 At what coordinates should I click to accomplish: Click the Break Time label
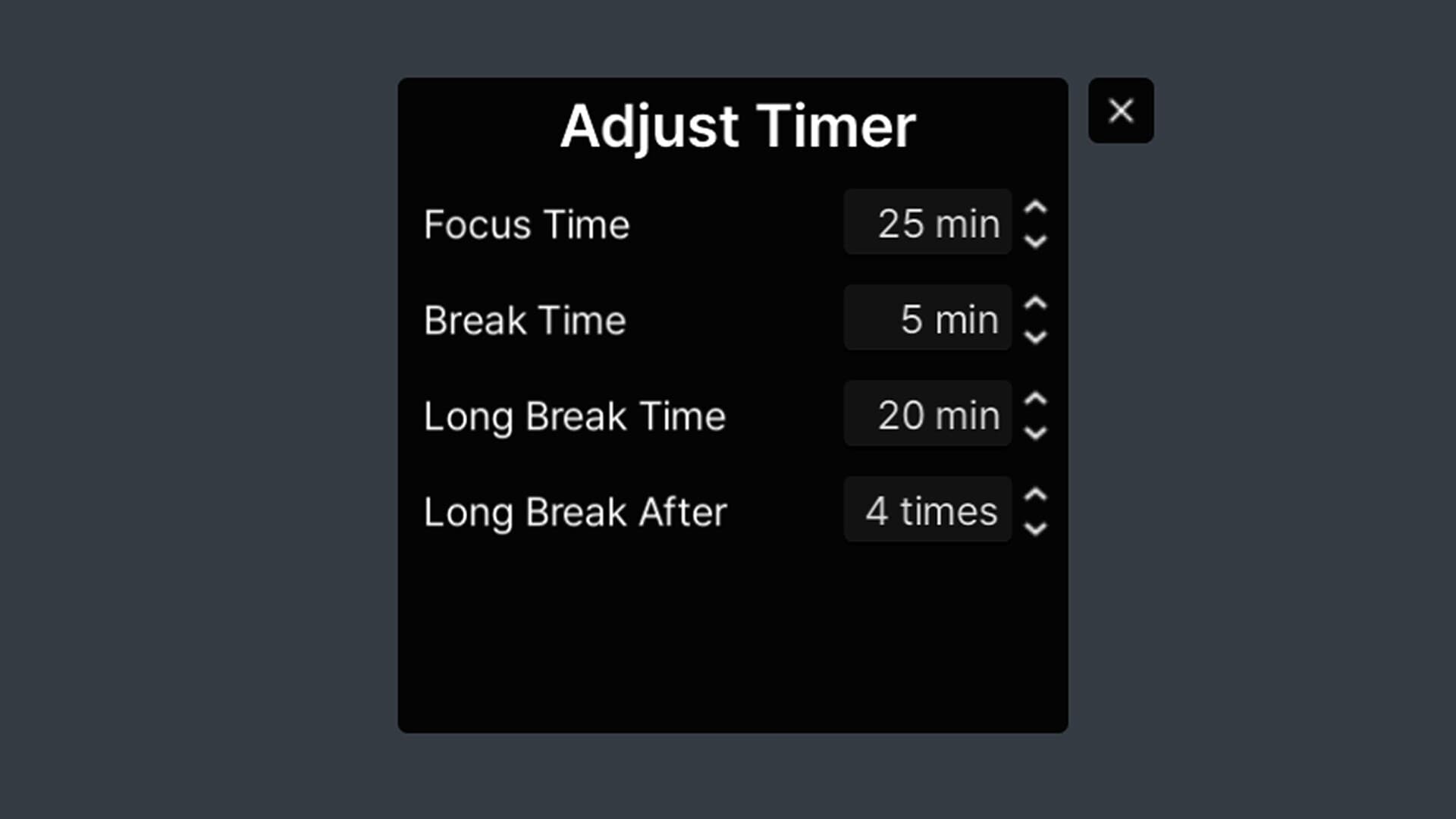(x=524, y=320)
